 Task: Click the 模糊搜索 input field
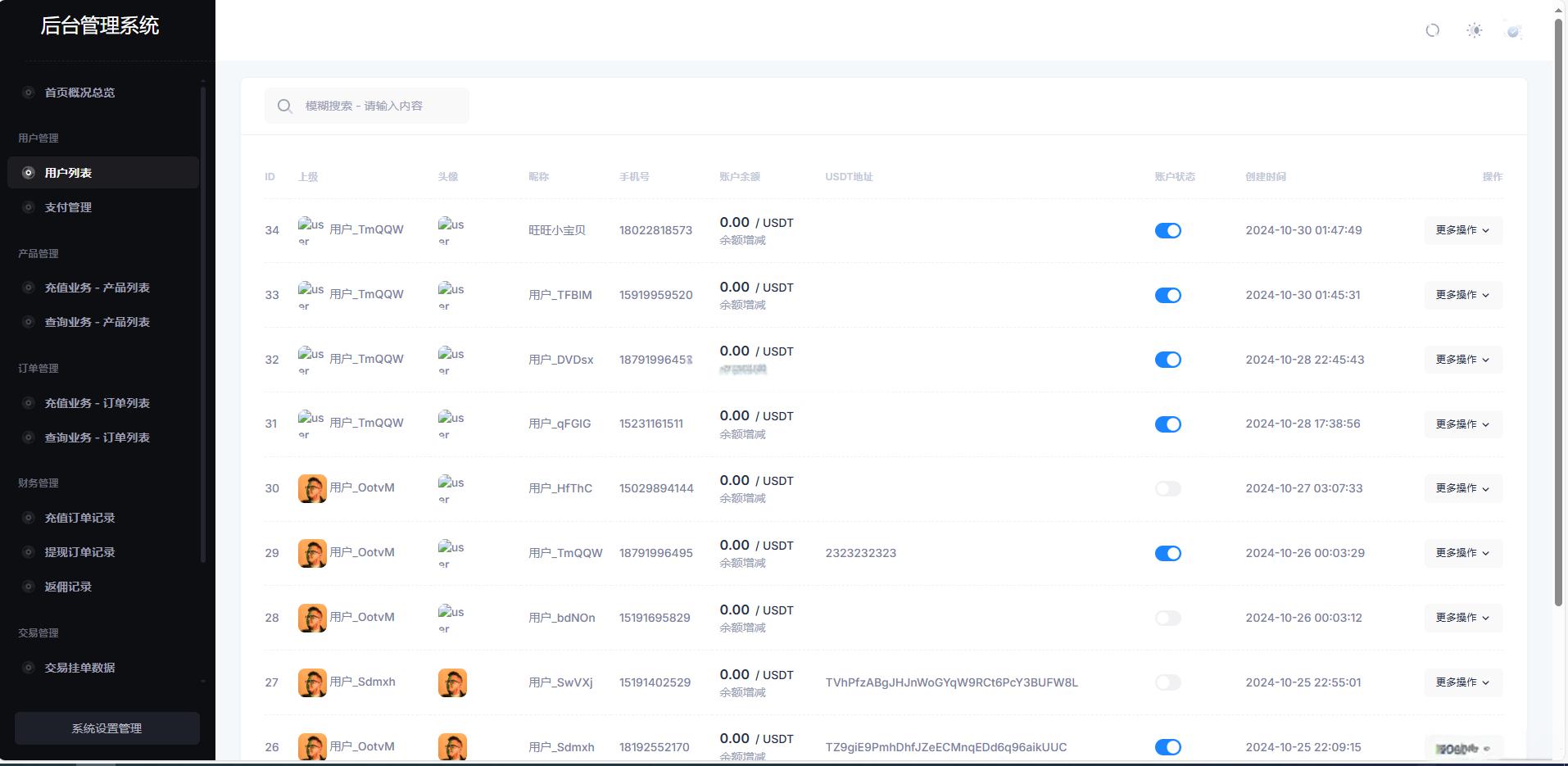367,106
